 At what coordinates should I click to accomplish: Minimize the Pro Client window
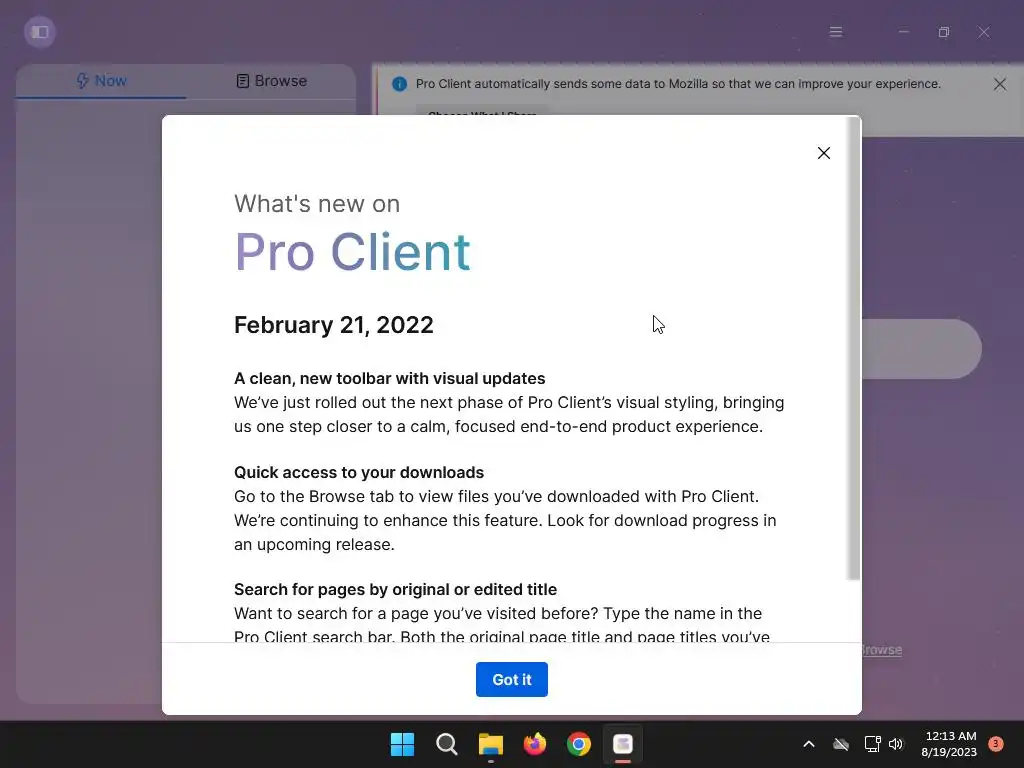pos(903,32)
